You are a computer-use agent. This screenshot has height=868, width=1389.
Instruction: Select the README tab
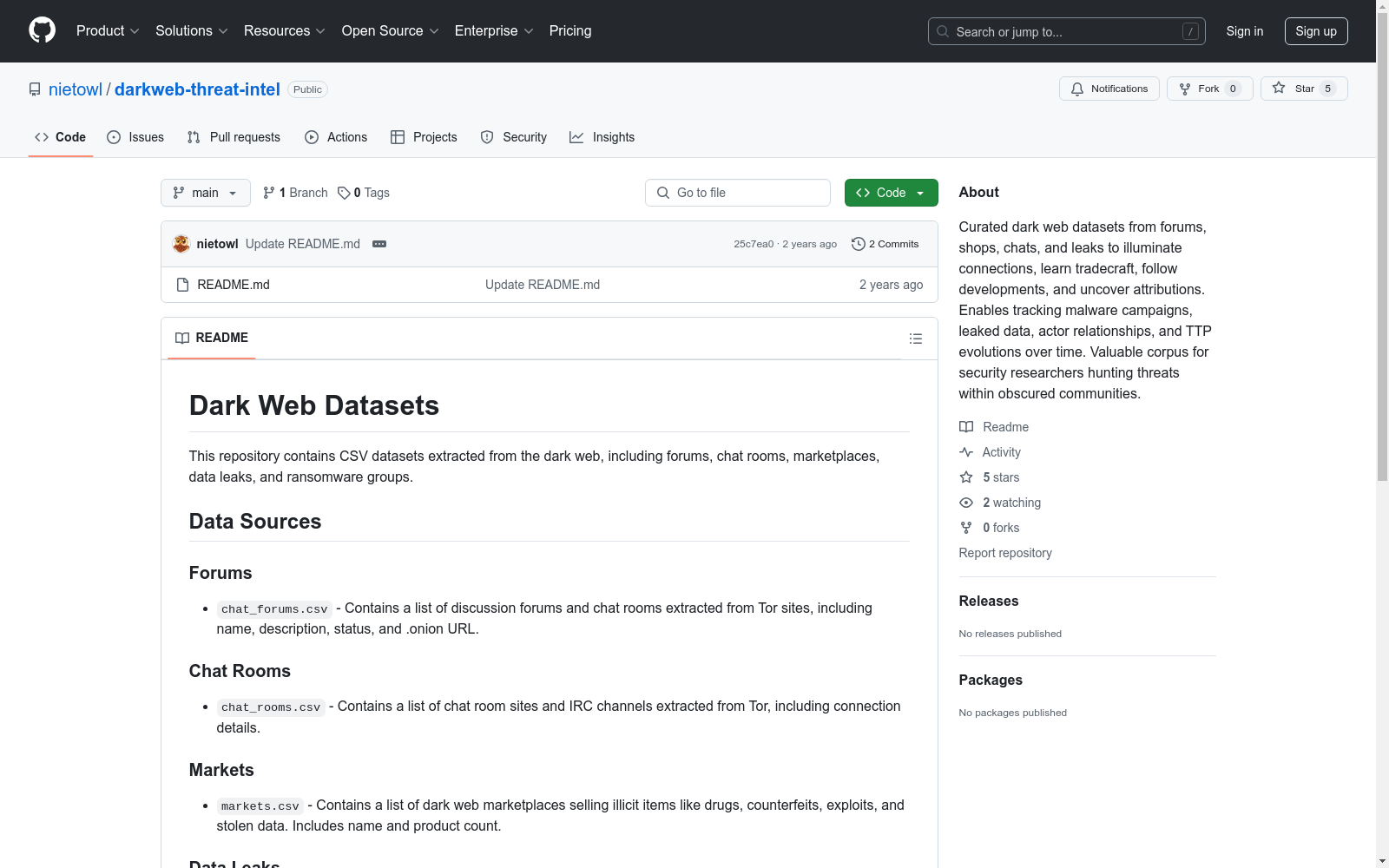(x=212, y=338)
